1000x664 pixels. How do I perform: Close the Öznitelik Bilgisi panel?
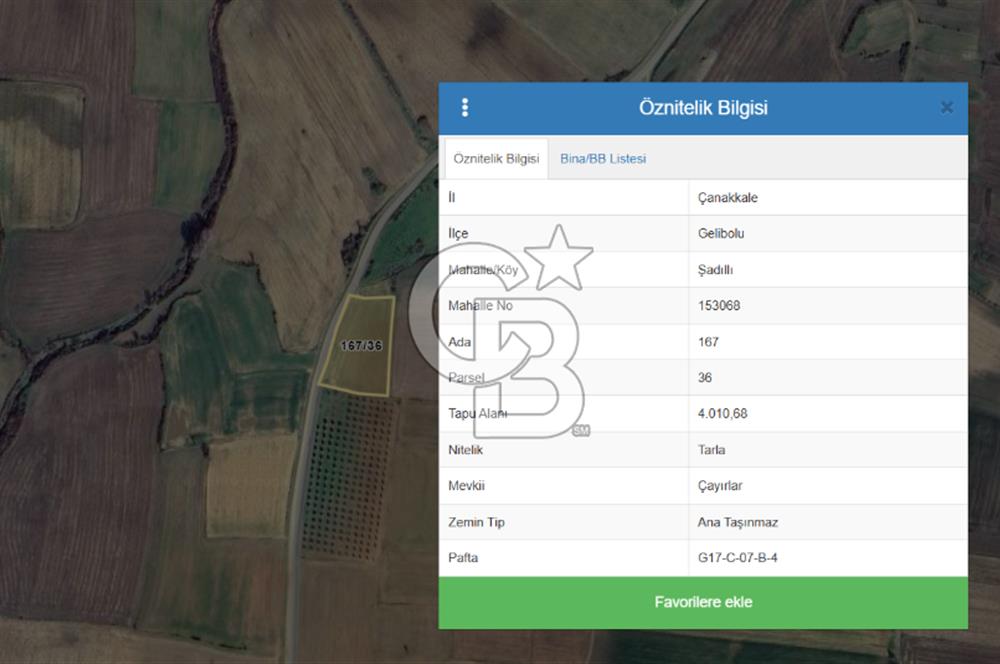pyautogui.click(x=946, y=108)
